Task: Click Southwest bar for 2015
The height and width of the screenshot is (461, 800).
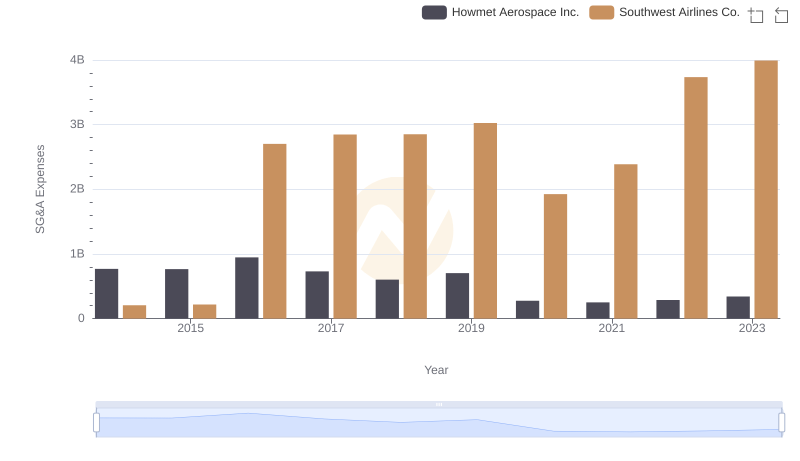Action: pos(205,312)
